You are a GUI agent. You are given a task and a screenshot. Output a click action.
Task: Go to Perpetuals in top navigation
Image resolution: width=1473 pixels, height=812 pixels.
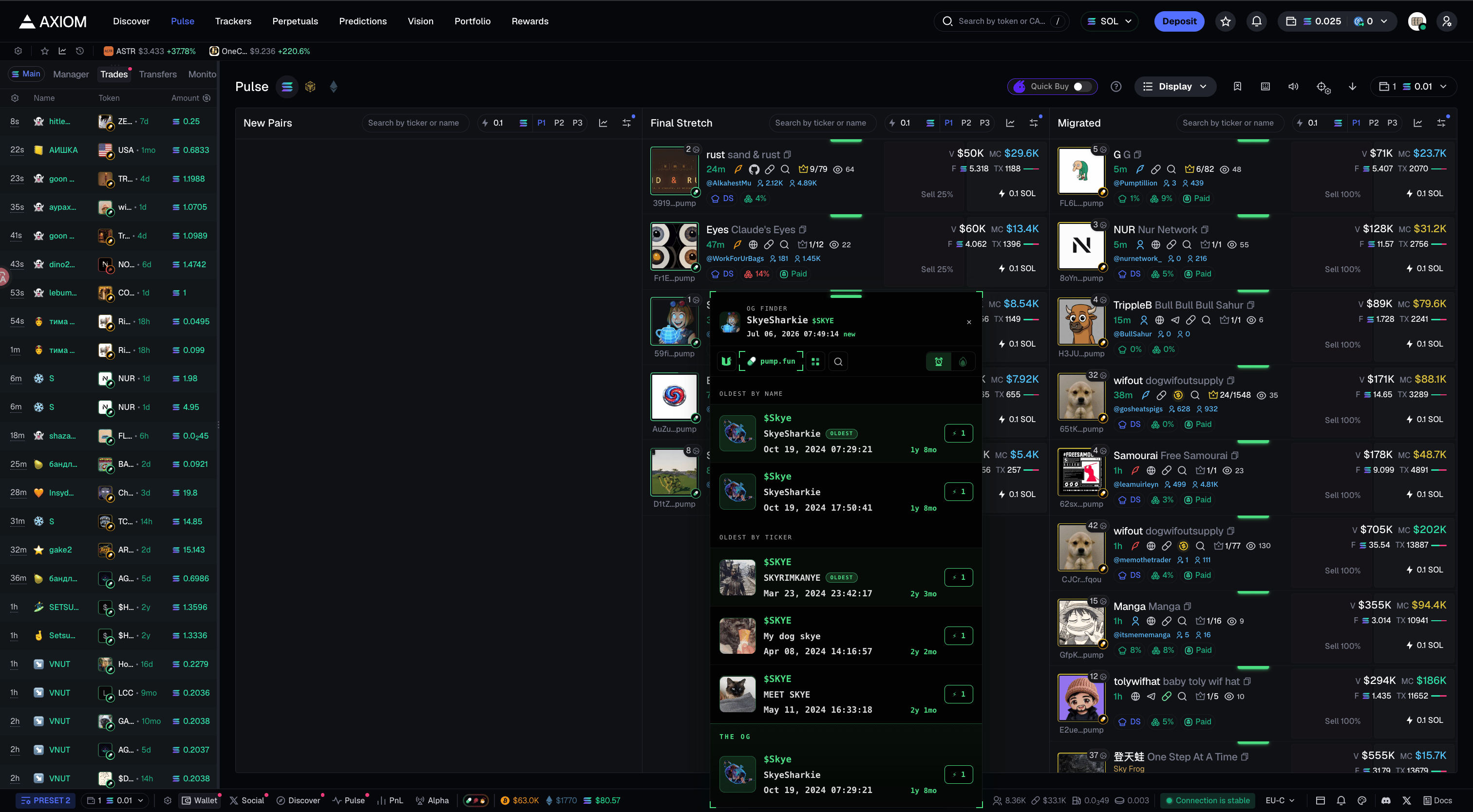pyautogui.click(x=295, y=21)
